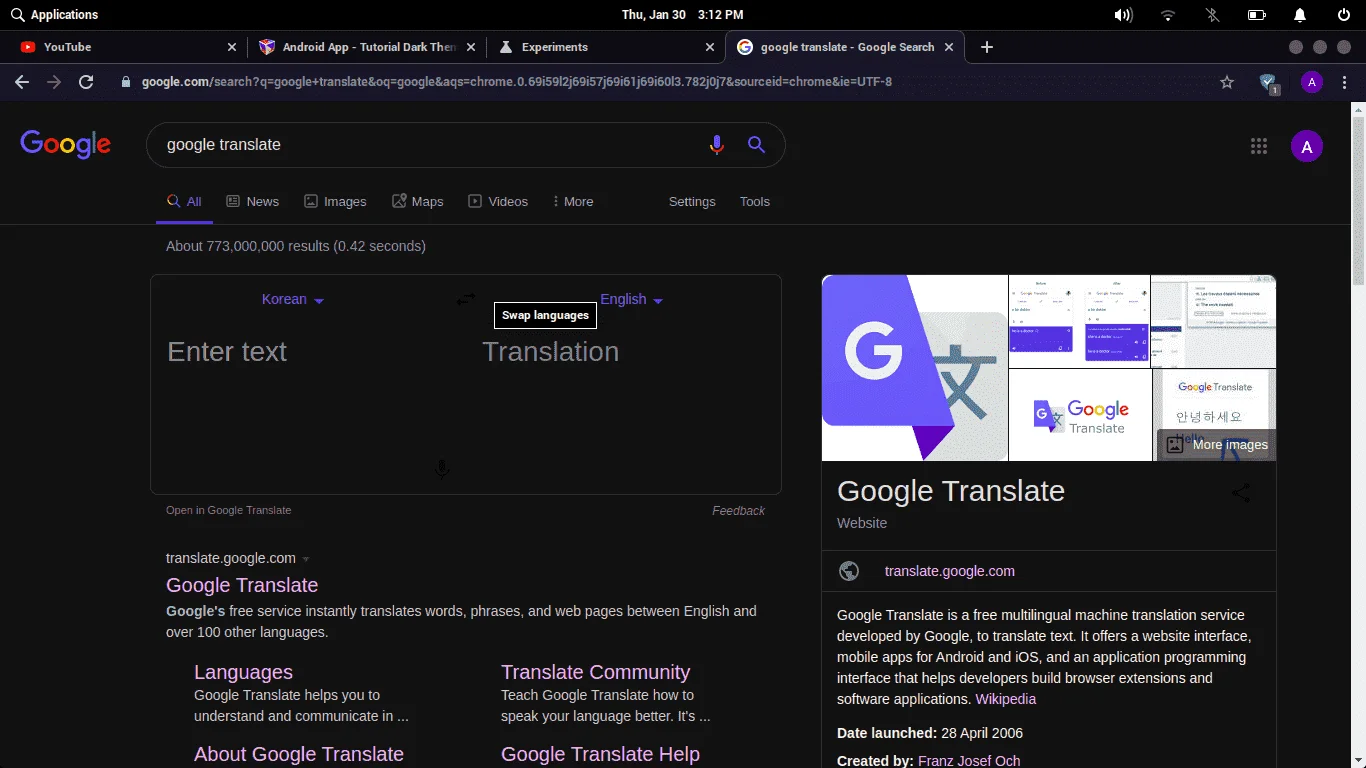Open Google account avatar on page
The image size is (1366, 768).
pos(1307,146)
